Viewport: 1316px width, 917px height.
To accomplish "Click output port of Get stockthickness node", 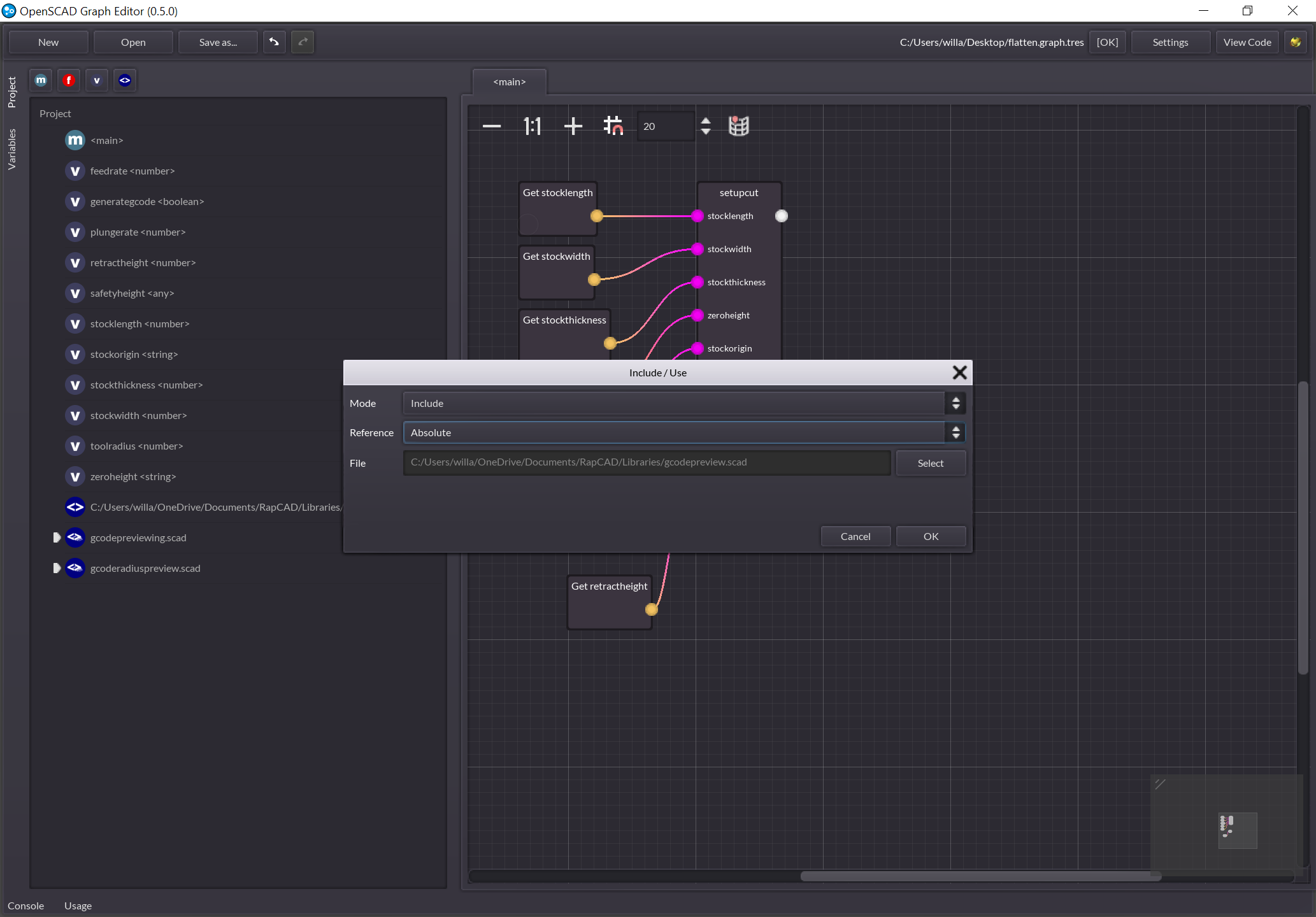I will [610, 343].
